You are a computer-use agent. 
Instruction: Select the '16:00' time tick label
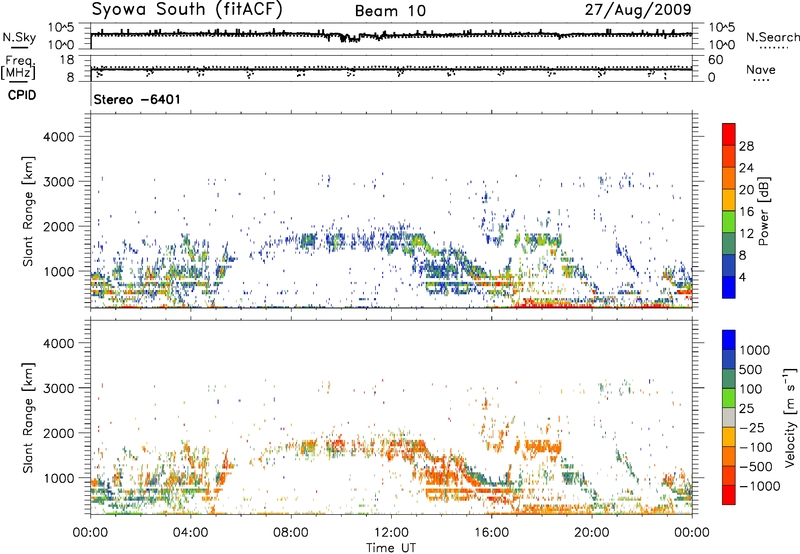[x=491, y=533]
